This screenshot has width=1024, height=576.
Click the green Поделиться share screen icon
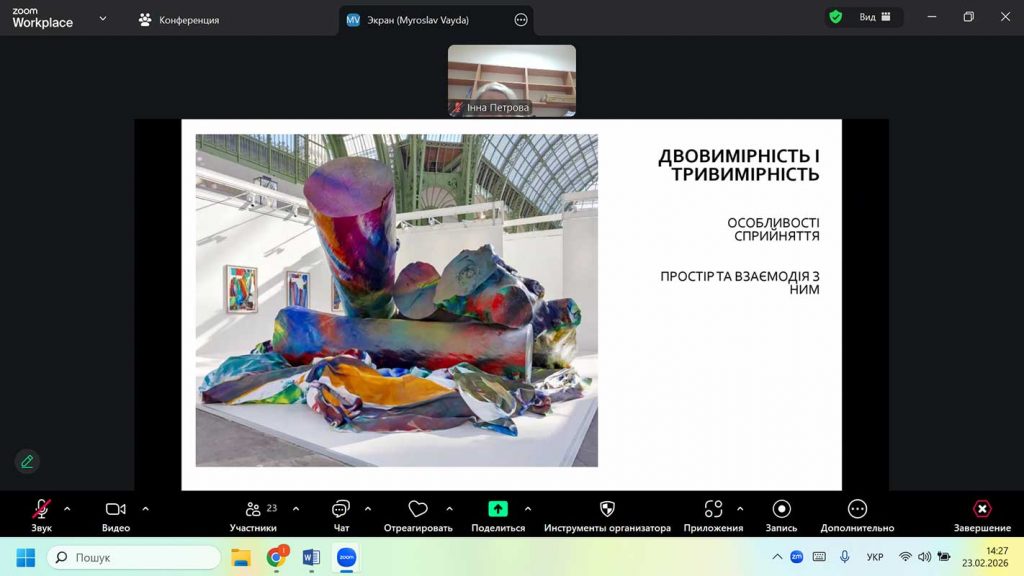point(497,509)
